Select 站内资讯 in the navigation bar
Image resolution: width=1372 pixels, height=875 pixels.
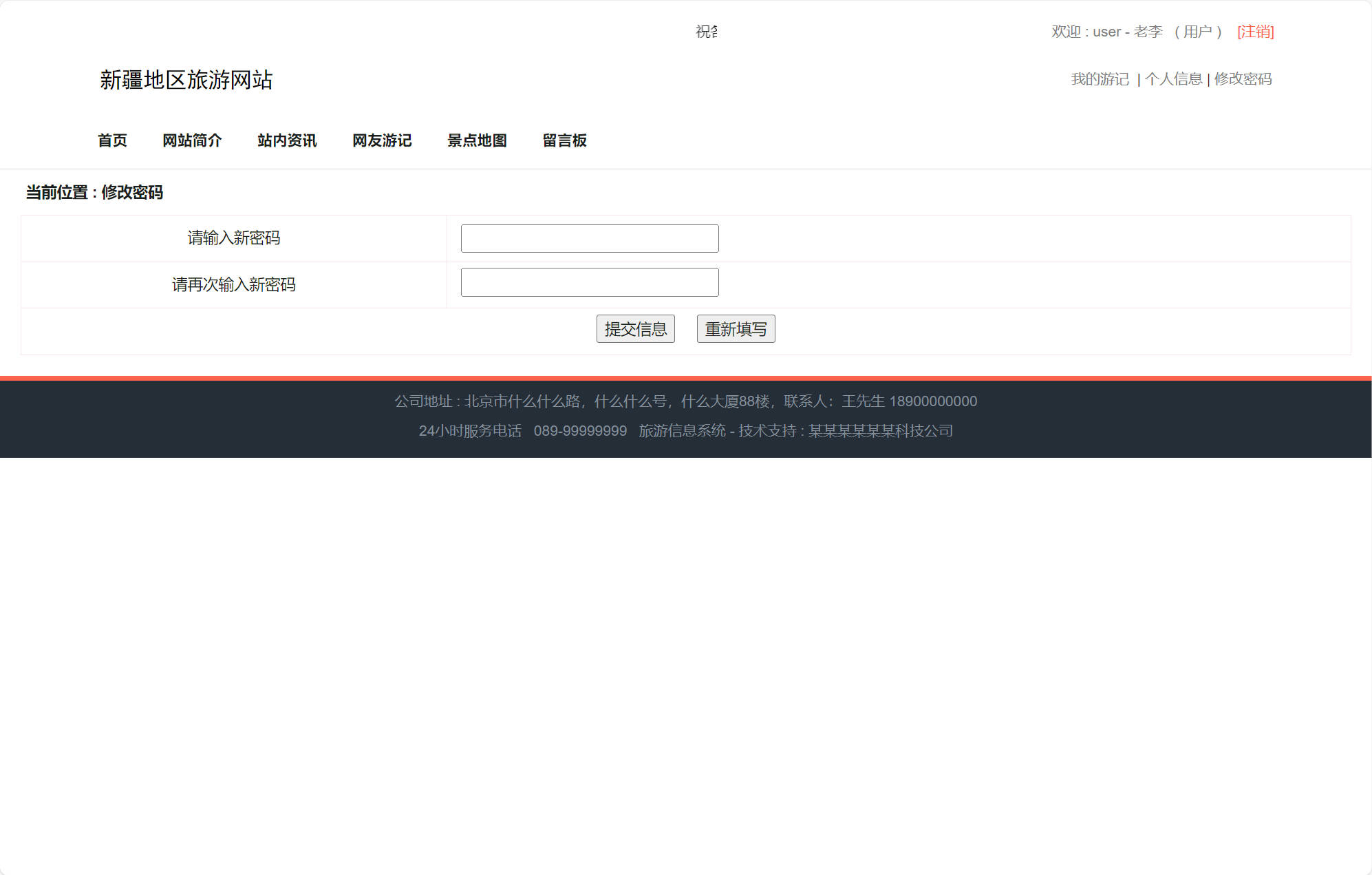point(286,140)
